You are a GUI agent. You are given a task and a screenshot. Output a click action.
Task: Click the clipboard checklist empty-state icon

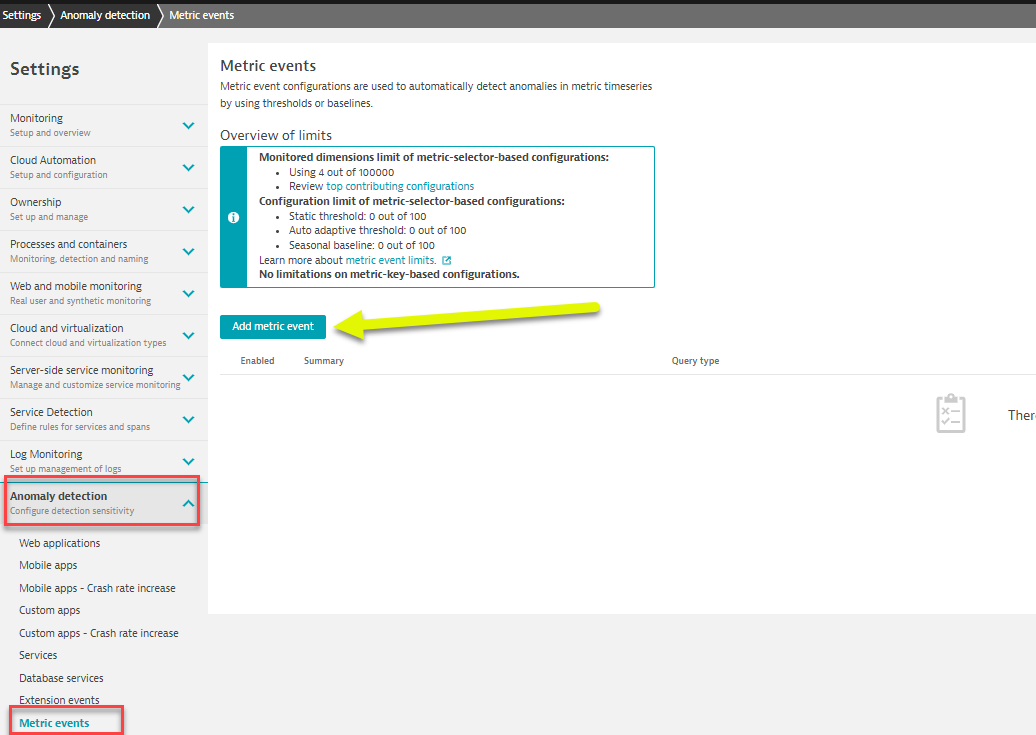950,413
